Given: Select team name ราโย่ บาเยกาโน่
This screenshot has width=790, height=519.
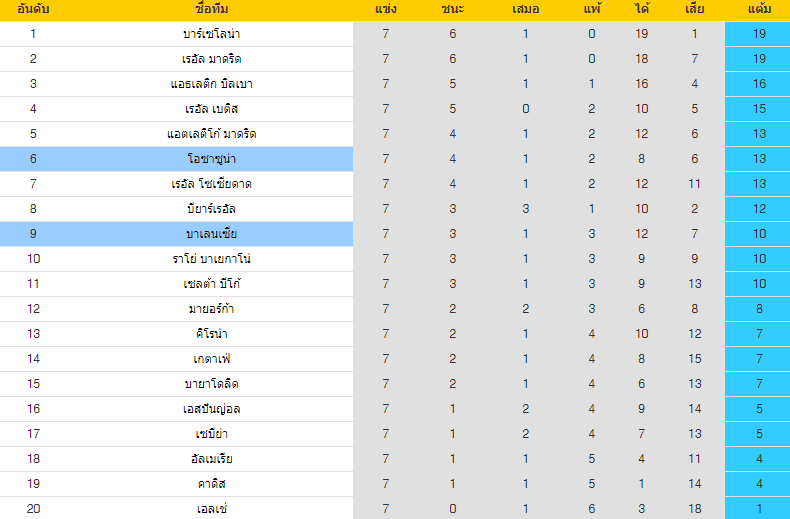Looking at the screenshot, I should point(212,258).
